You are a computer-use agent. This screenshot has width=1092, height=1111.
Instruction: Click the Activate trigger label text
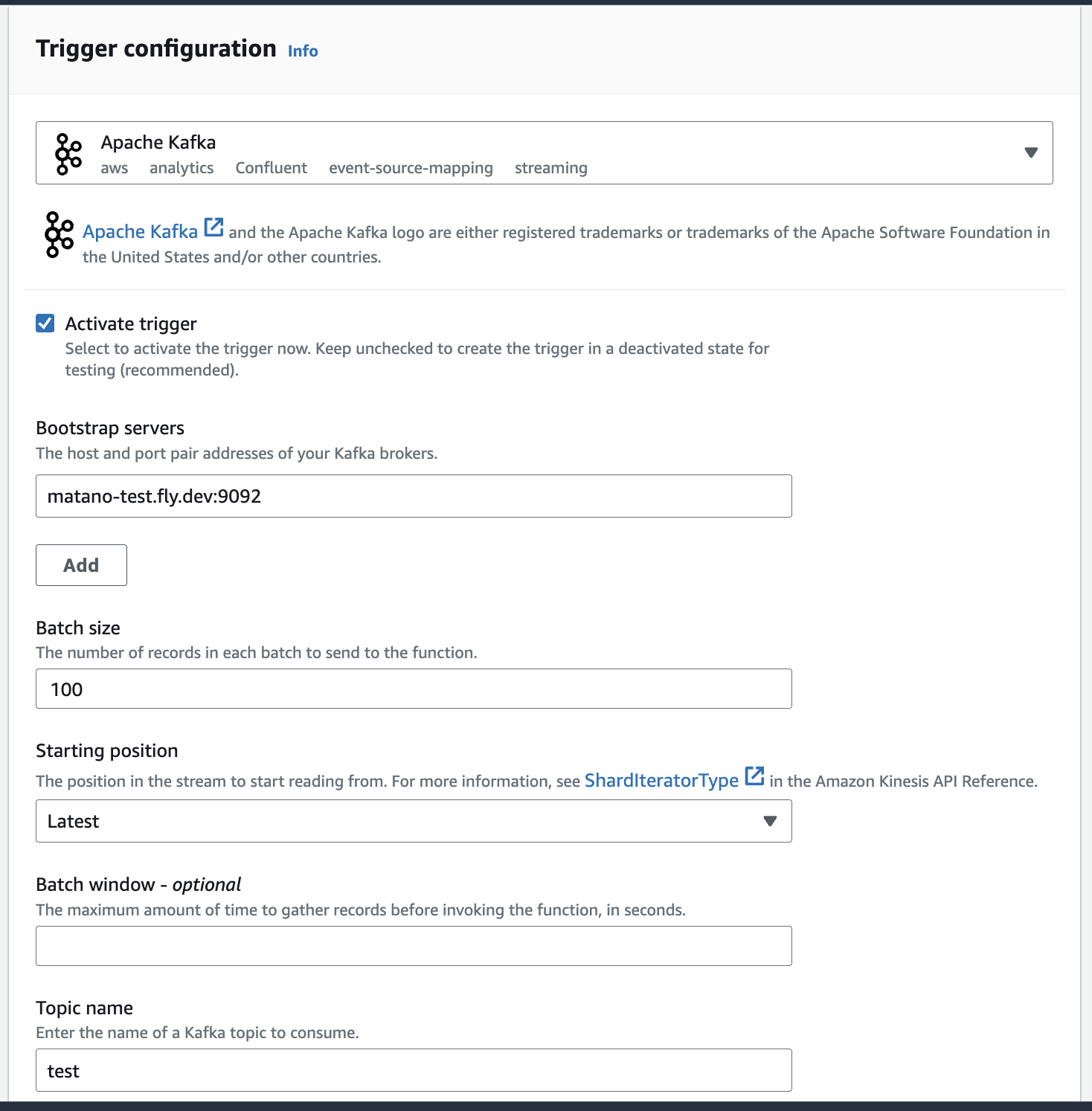tap(131, 323)
